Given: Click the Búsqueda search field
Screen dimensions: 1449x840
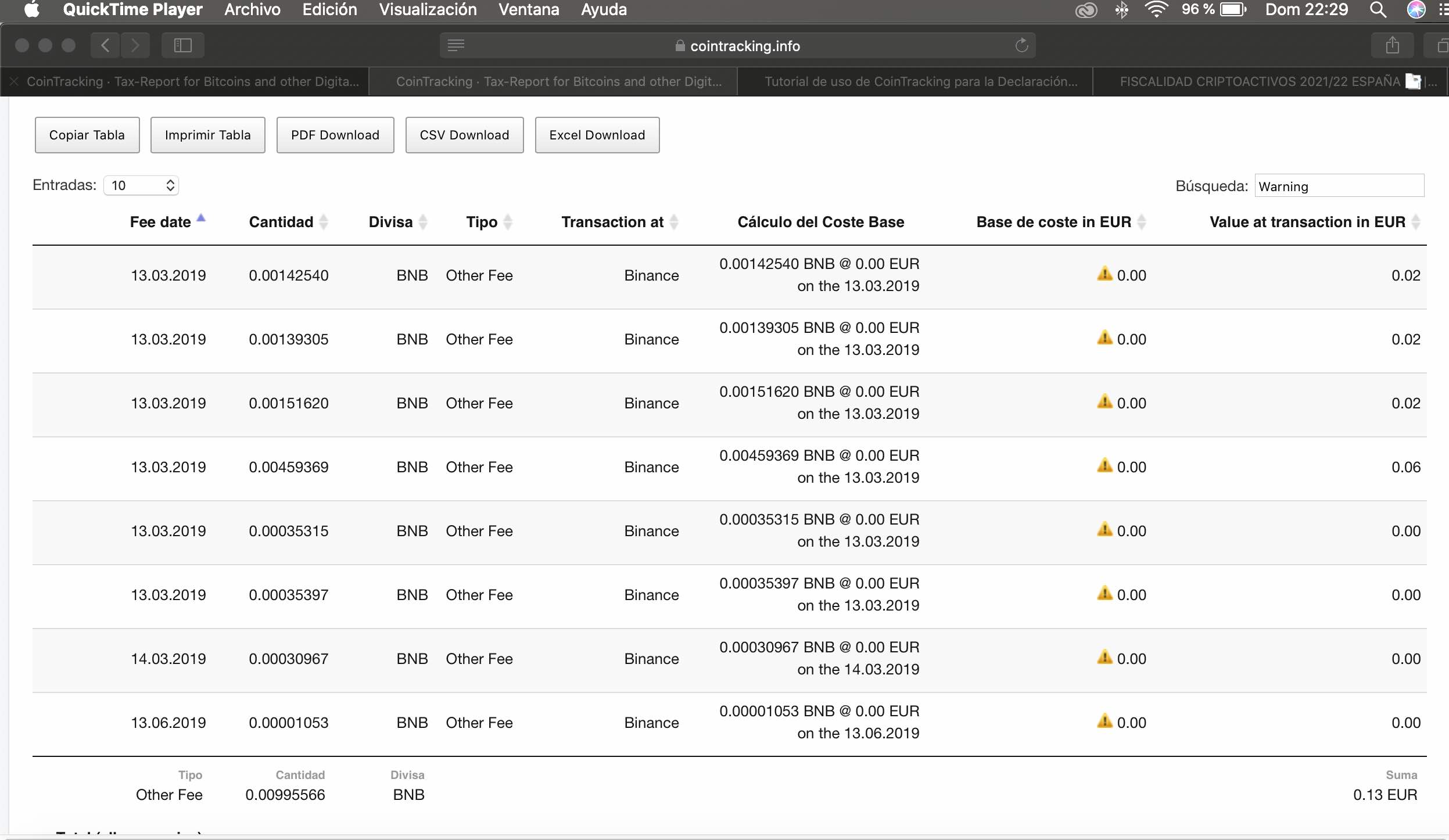Looking at the screenshot, I should (x=1339, y=186).
